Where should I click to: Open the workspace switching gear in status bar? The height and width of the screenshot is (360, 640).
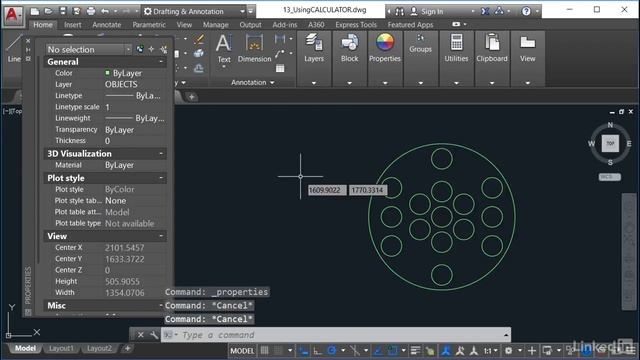pyautogui.click(x=509, y=351)
